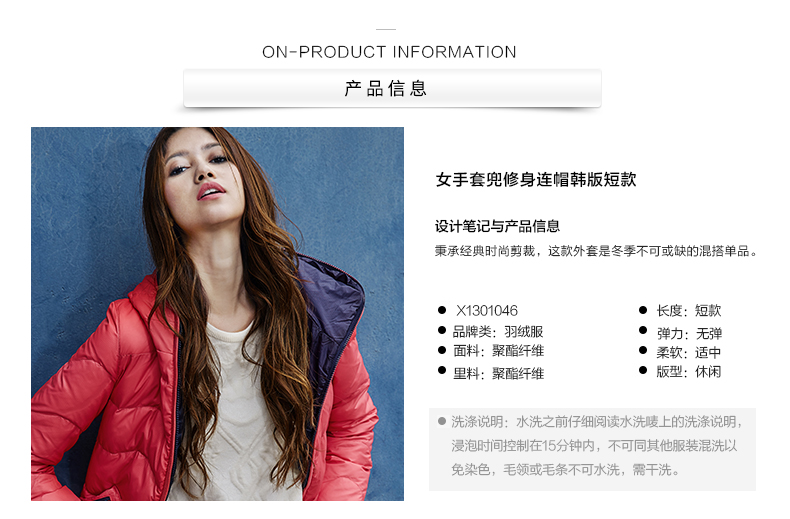
Task: Click the 产品信息 banner heading
Action: tap(386, 89)
